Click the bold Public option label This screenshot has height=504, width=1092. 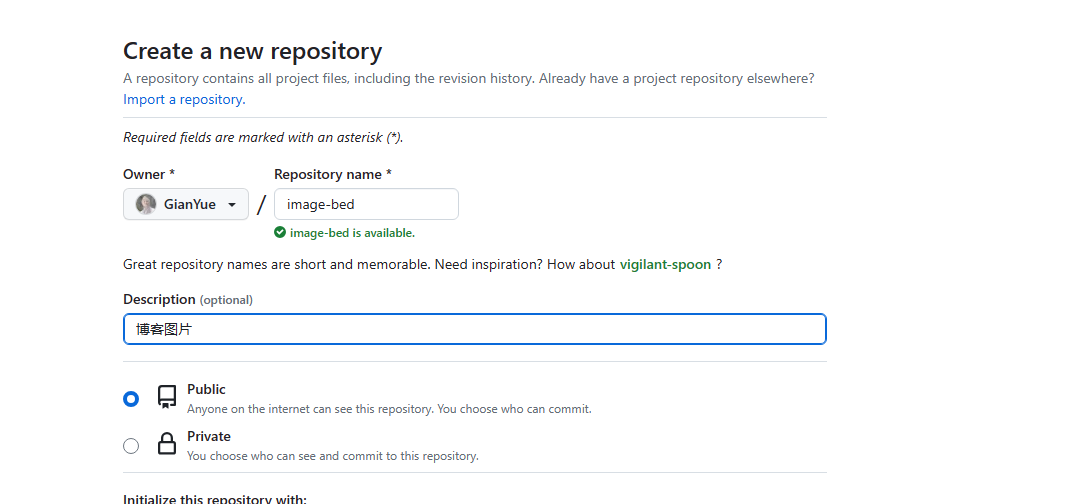206,389
